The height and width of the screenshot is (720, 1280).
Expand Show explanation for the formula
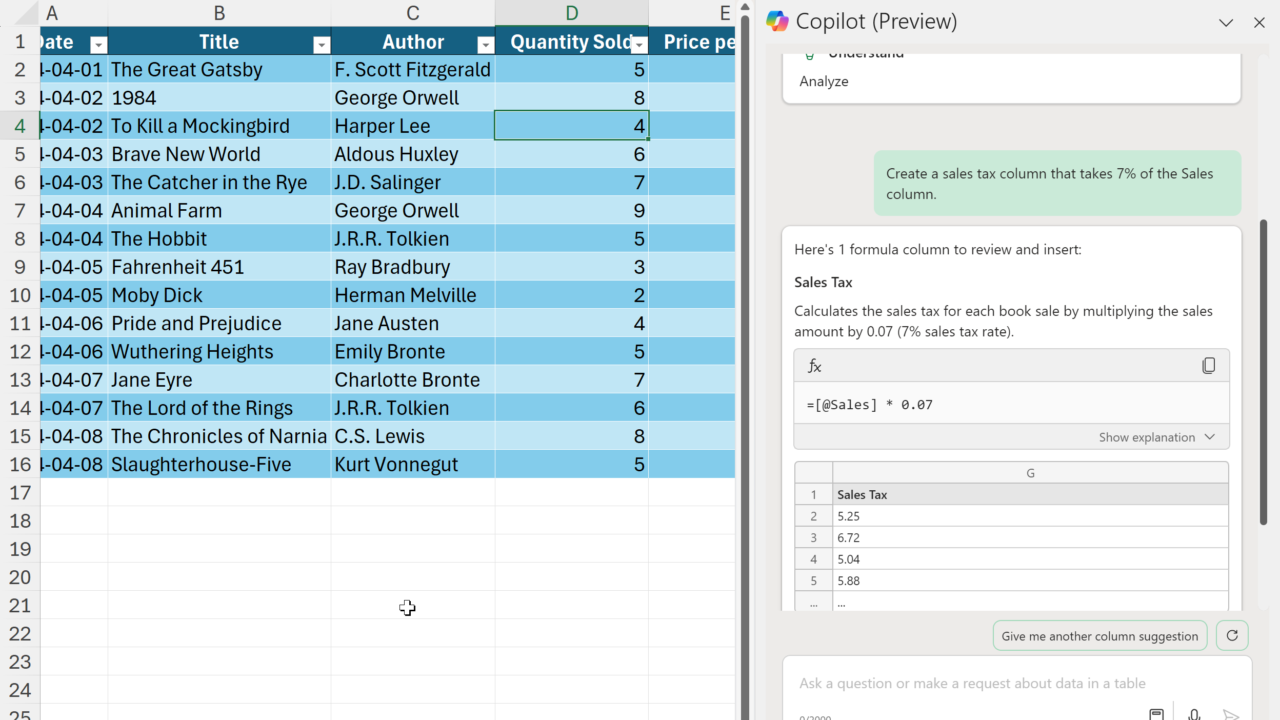pos(1157,437)
